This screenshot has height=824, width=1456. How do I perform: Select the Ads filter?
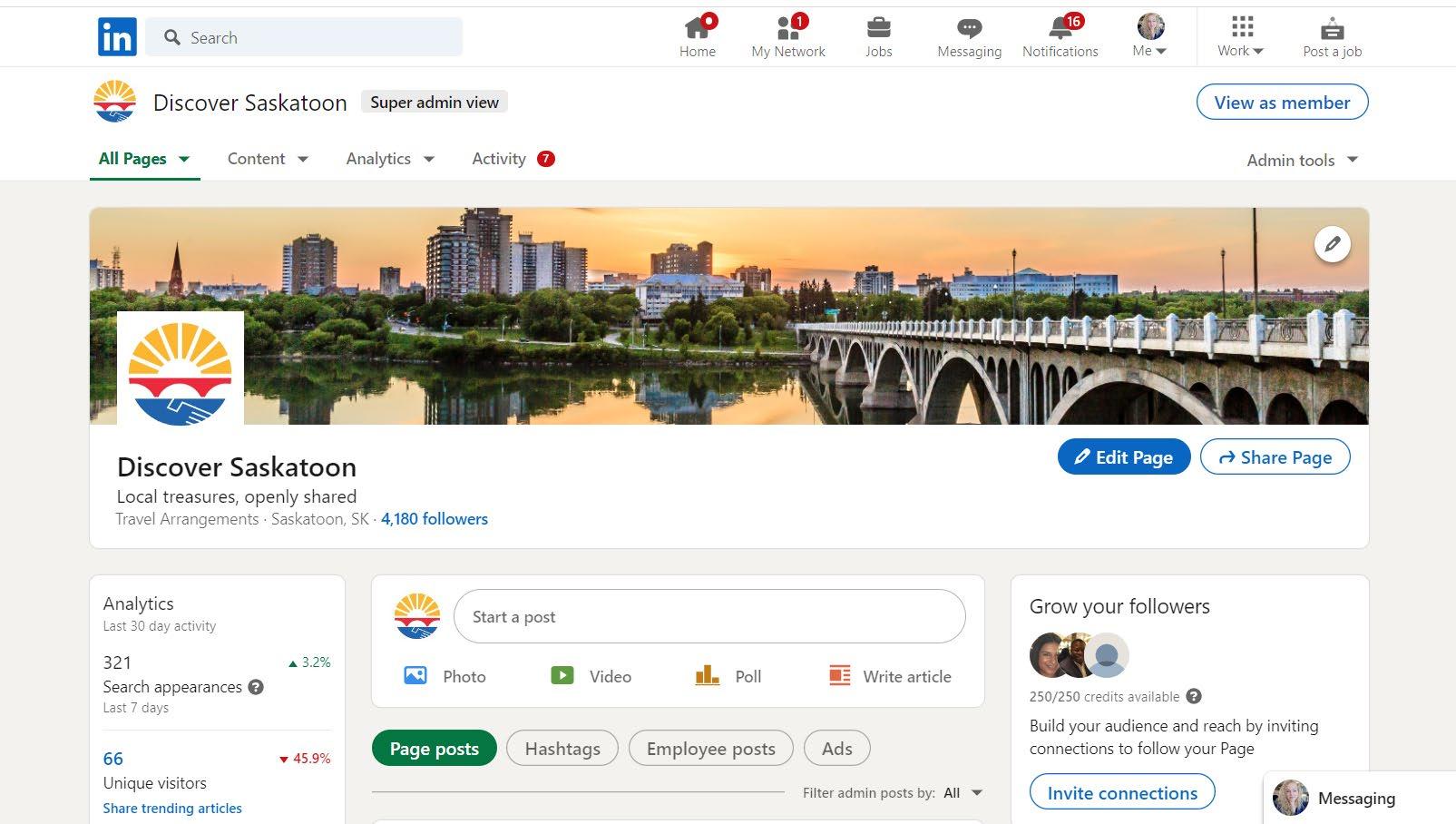tap(836, 749)
